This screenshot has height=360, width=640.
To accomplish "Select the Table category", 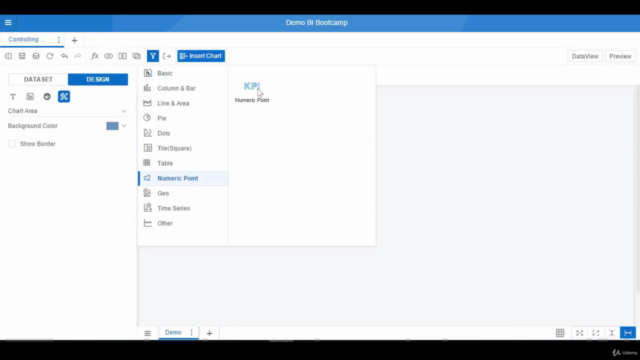I will coord(183,163).
